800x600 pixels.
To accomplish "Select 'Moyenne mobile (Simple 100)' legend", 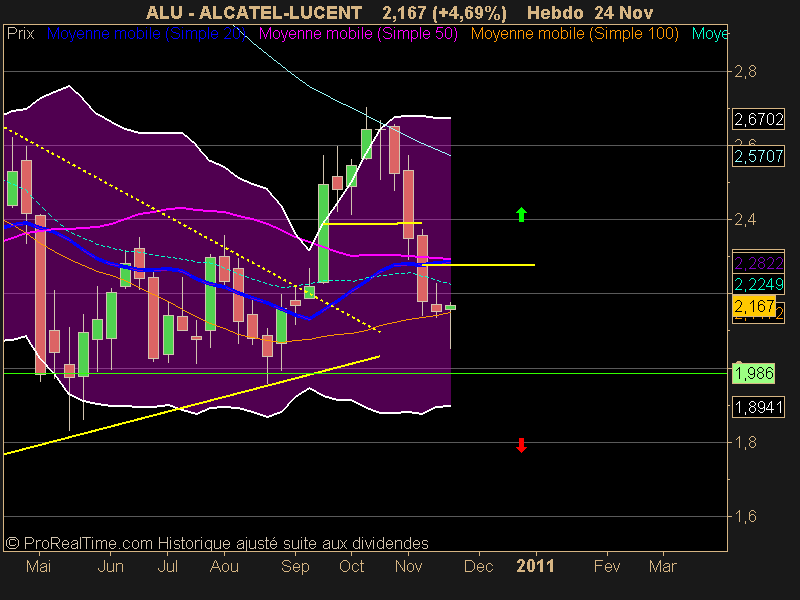I will pos(574,34).
